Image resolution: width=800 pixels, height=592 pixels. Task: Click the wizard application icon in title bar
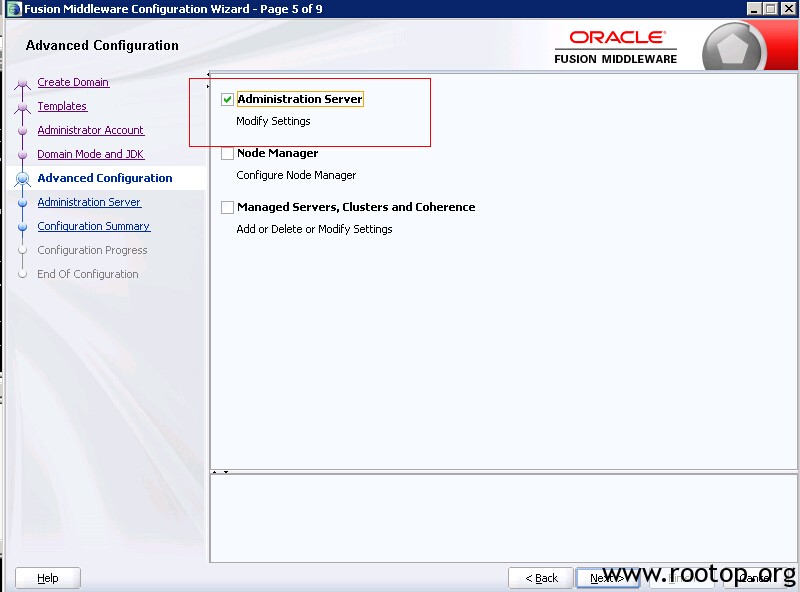(x=14, y=9)
